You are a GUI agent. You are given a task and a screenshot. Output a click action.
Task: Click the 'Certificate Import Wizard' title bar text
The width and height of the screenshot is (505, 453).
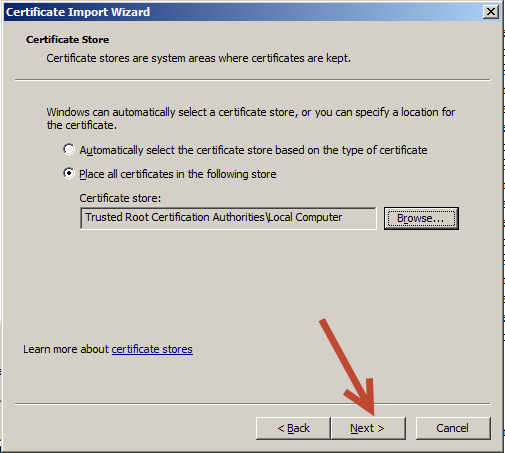[x=78, y=12]
